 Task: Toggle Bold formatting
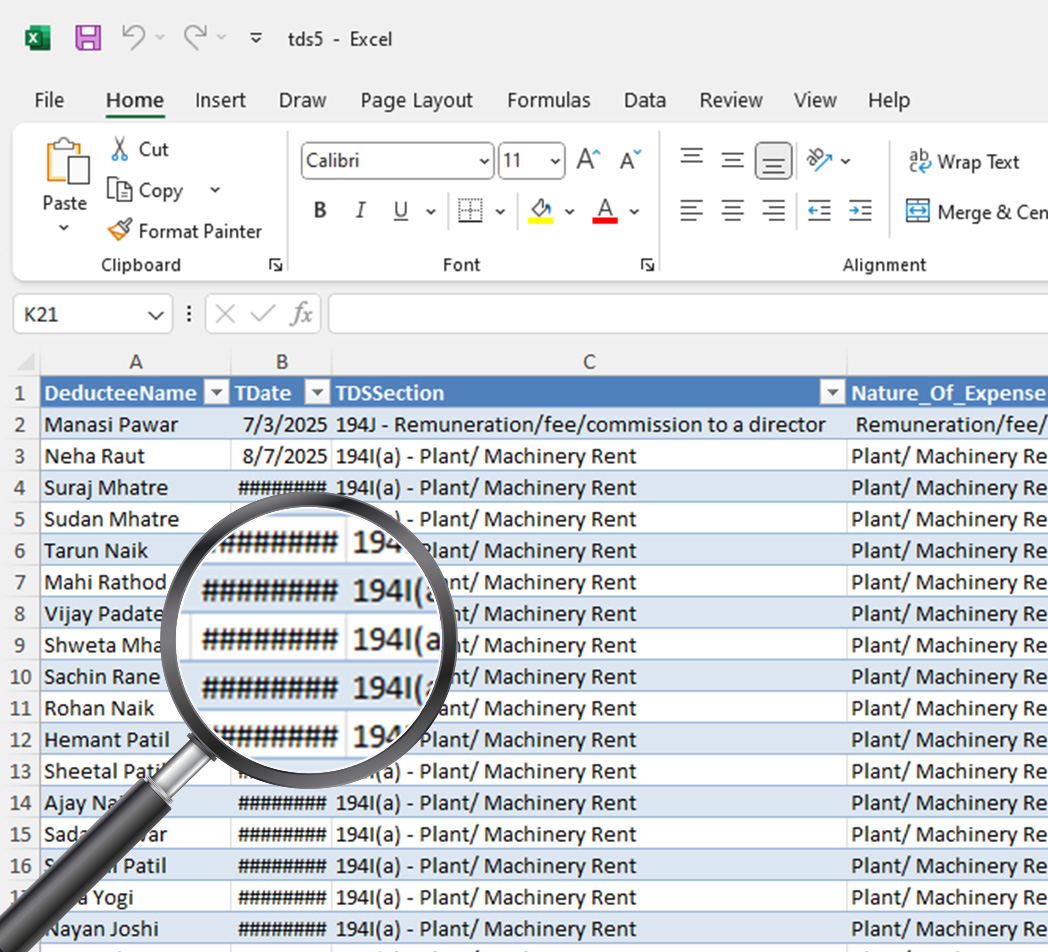[x=320, y=211]
